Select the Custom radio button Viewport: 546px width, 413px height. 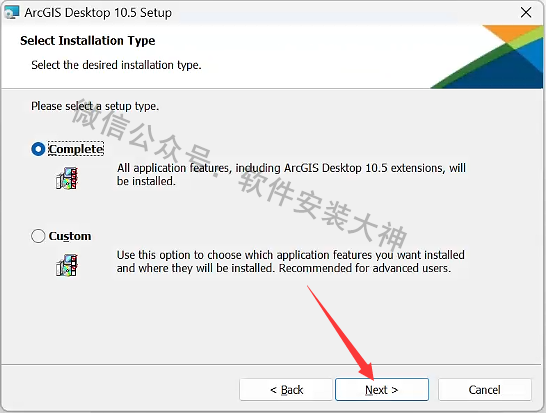[38, 236]
